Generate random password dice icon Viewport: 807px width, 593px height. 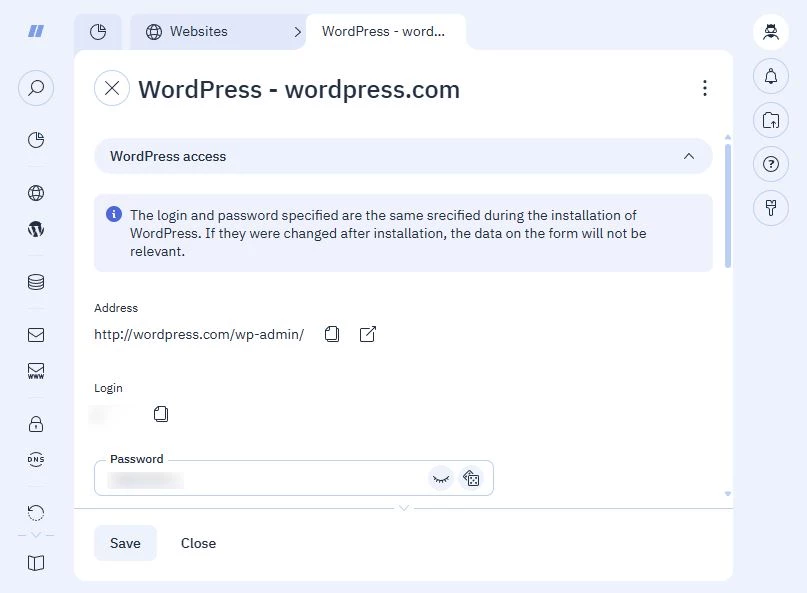click(471, 479)
